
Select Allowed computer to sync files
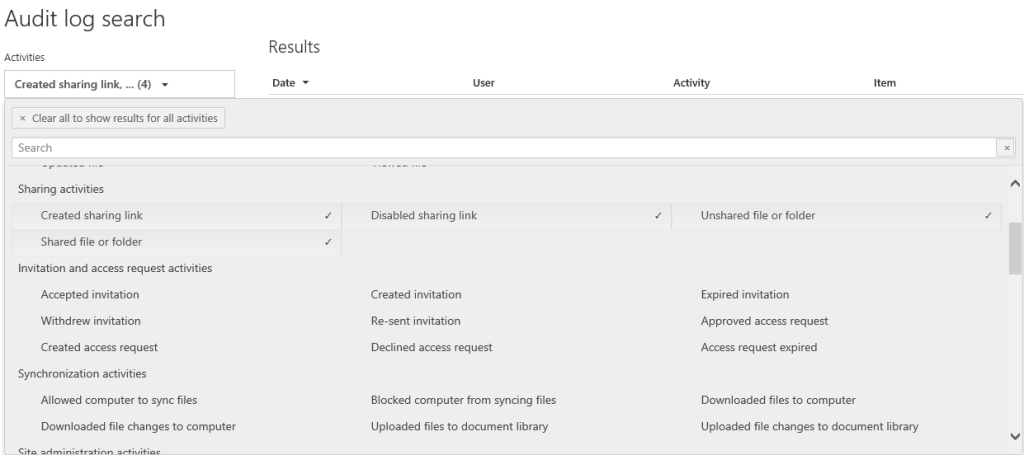(x=119, y=400)
